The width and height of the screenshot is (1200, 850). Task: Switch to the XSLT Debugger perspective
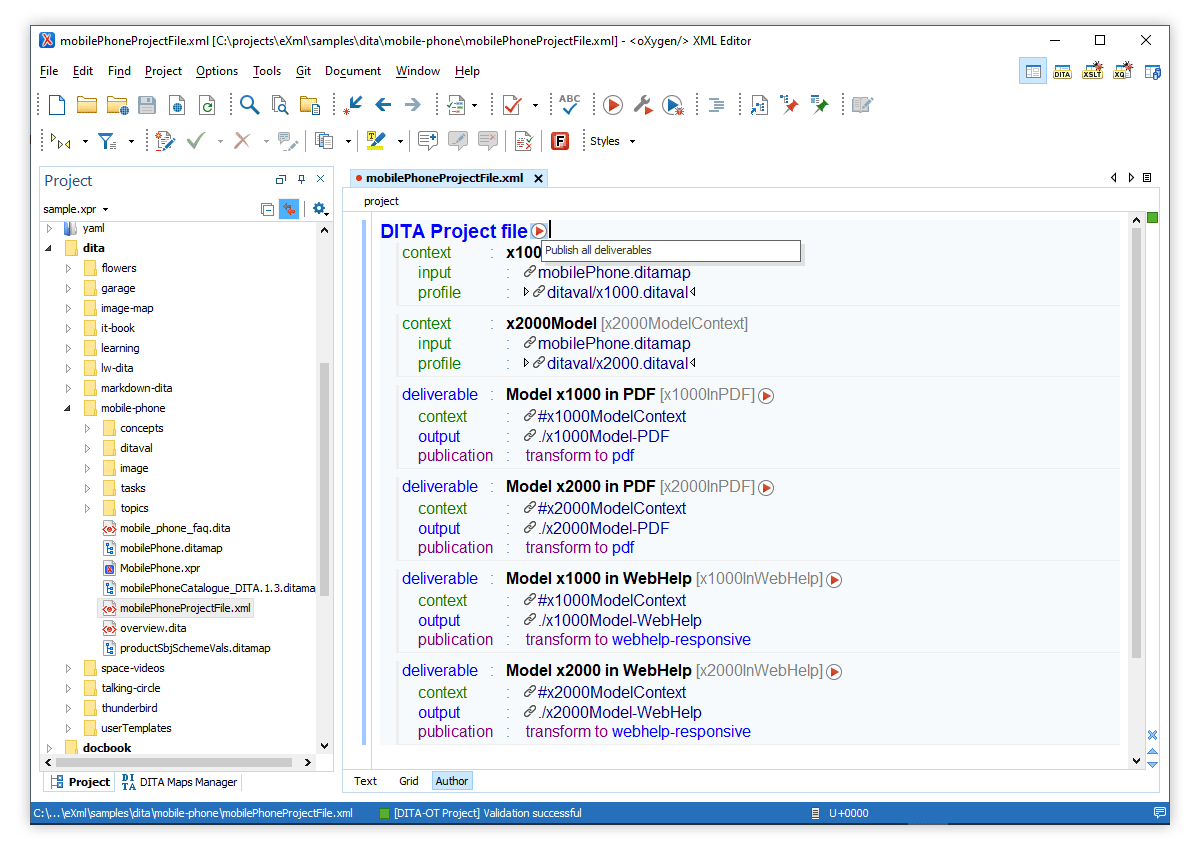point(1092,71)
